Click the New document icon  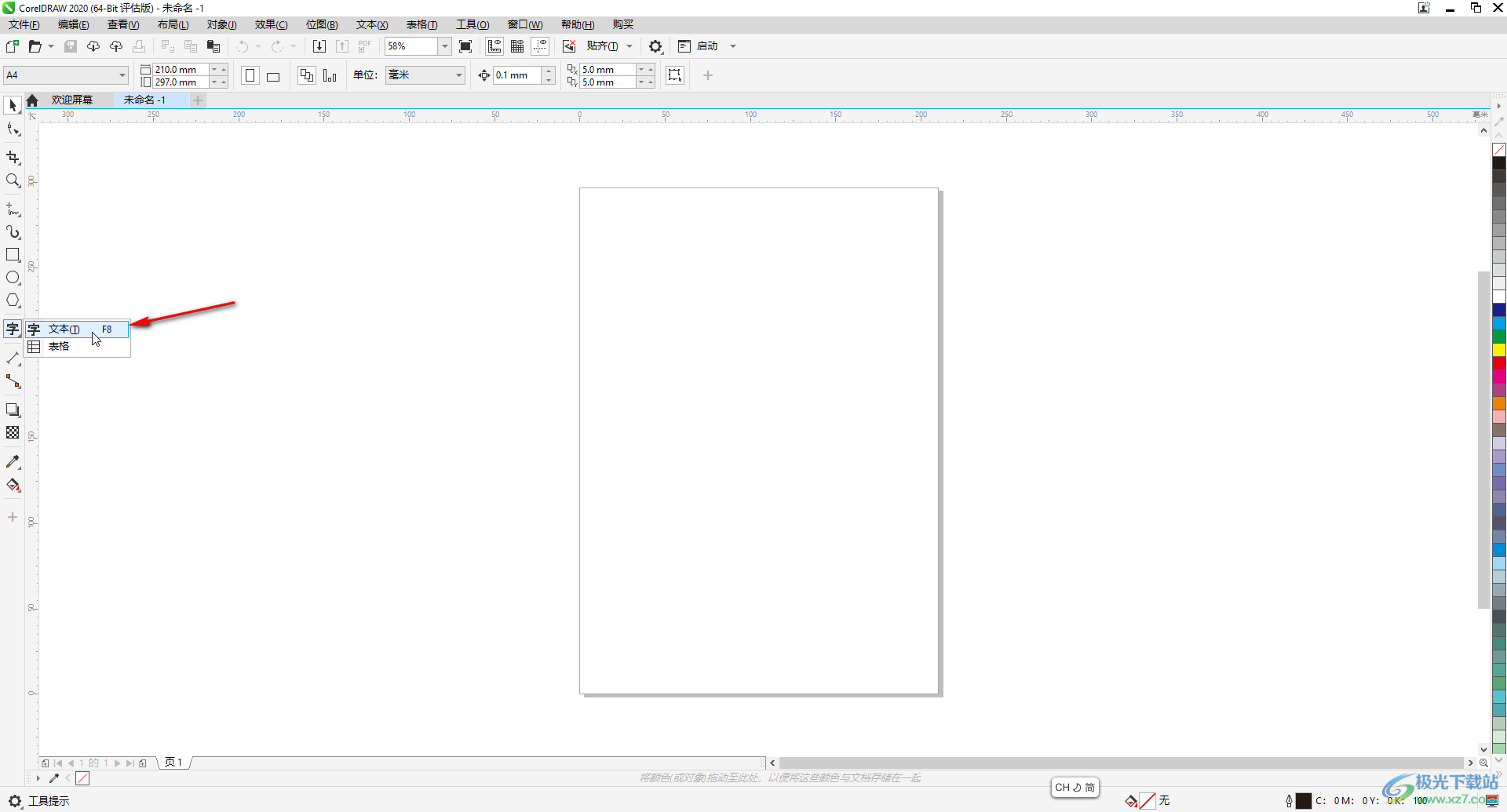pyautogui.click(x=13, y=46)
